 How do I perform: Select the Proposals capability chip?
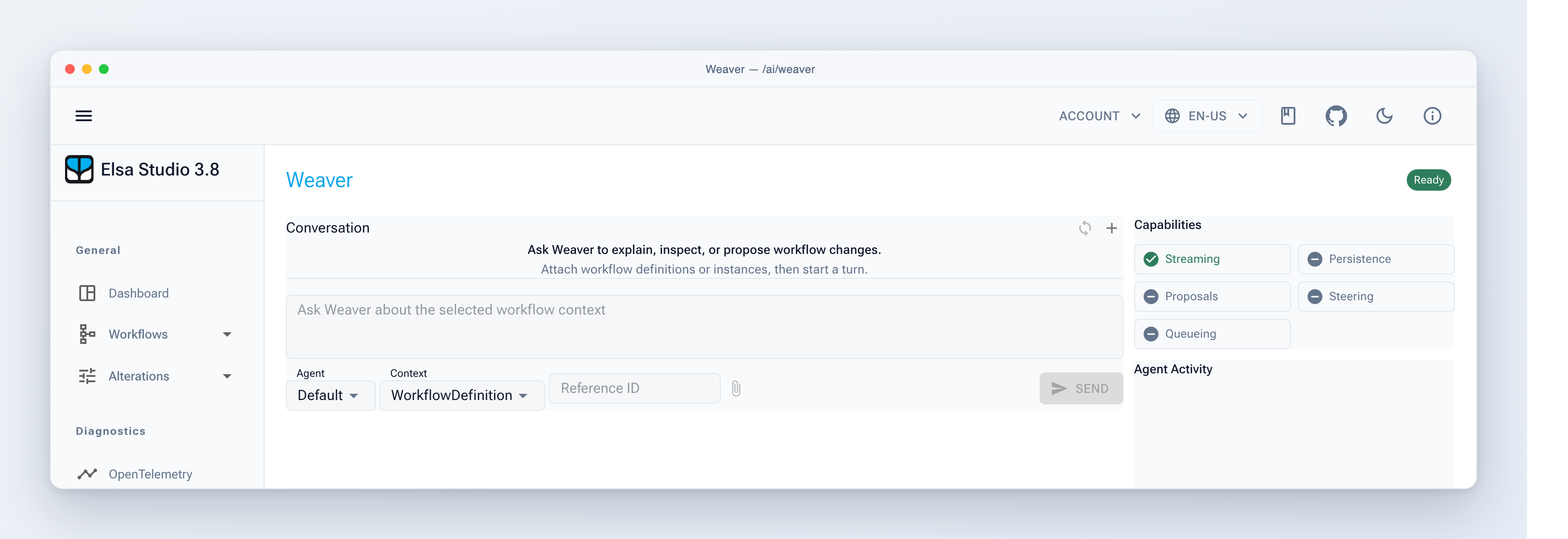(1212, 296)
